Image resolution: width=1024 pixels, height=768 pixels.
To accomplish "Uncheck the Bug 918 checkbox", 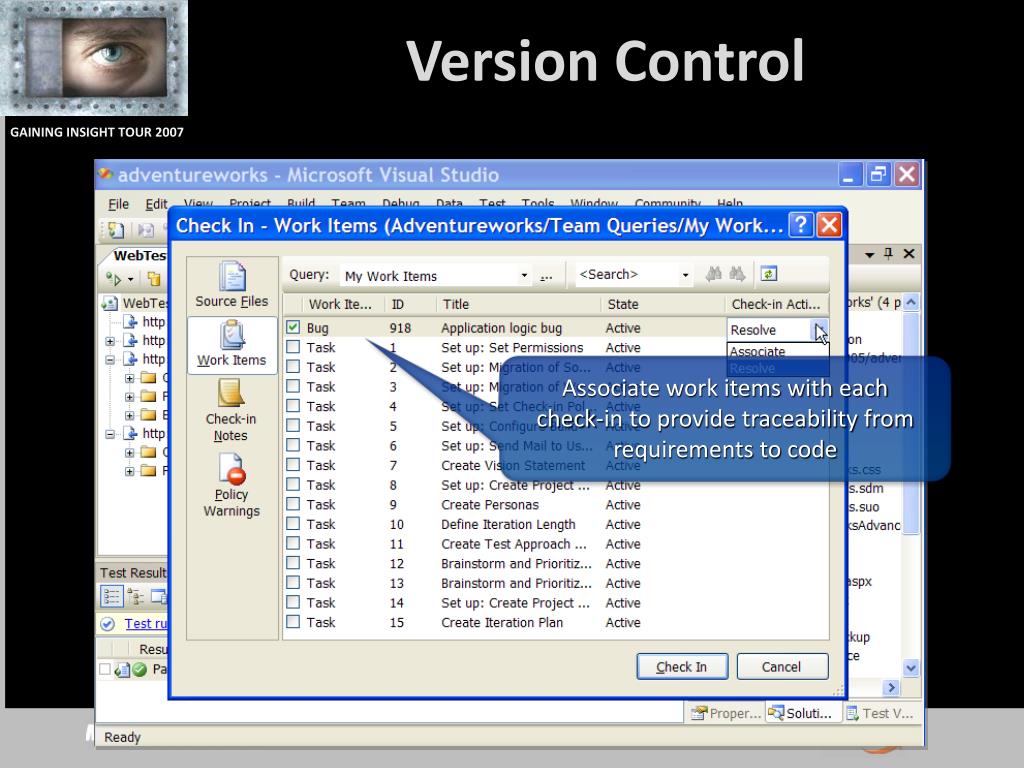I will [x=293, y=327].
